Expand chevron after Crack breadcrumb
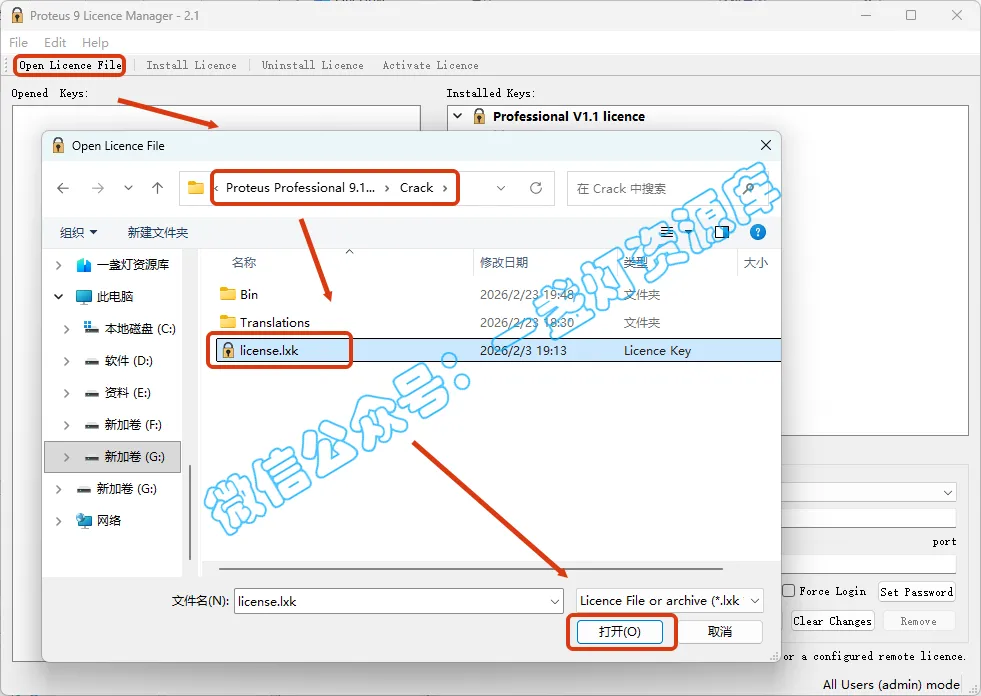The image size is (981, 696). tap(445, 188)
